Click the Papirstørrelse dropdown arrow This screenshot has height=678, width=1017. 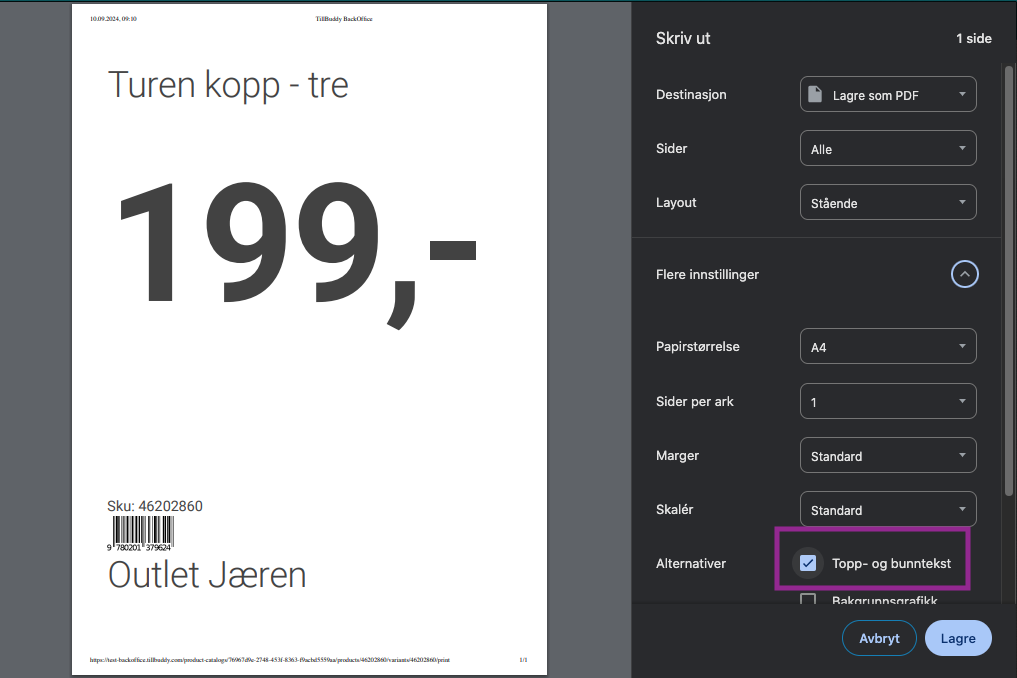pyautogui.click(x=962, y=346)
